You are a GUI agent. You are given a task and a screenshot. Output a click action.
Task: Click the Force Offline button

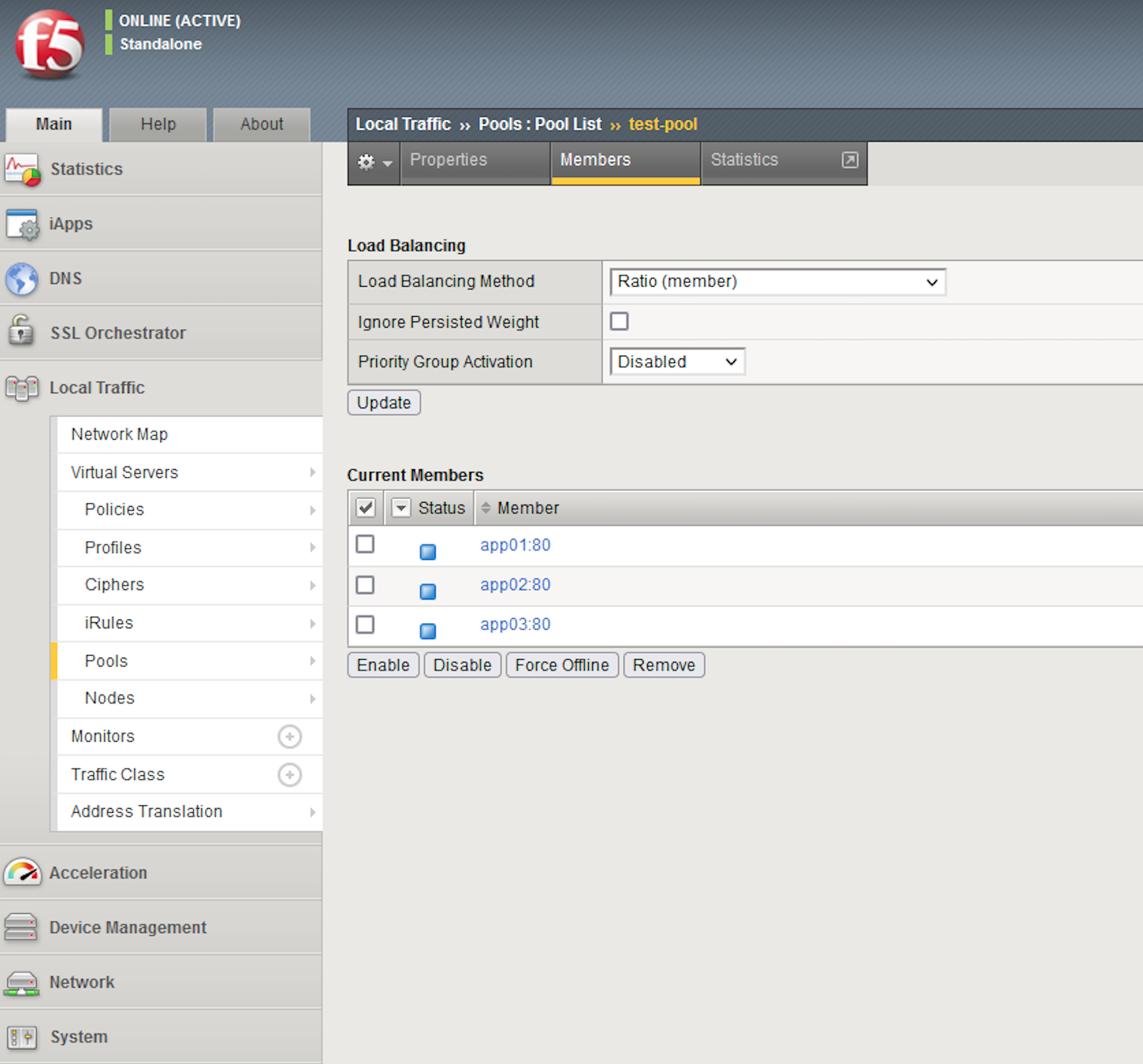tap(562, 665)
